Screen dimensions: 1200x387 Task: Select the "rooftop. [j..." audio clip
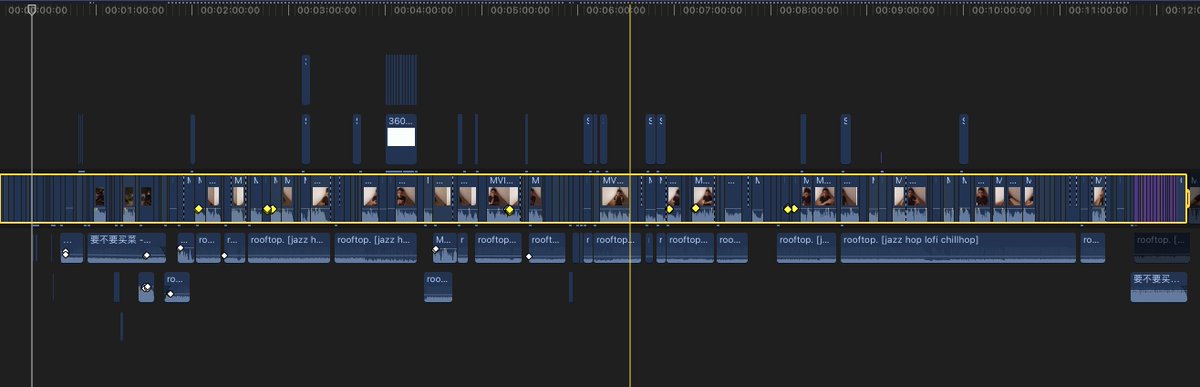[x=806, y=248]
